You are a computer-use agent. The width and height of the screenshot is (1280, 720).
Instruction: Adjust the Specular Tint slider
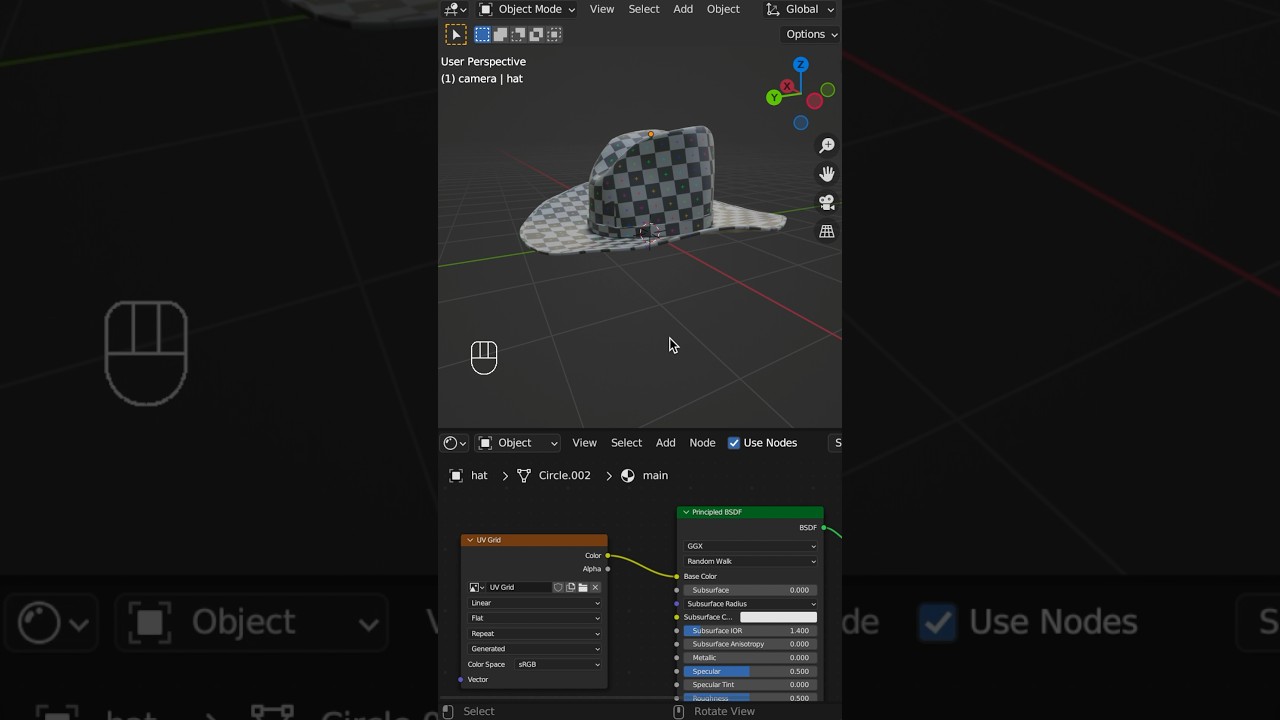click(x=751, y=685)
